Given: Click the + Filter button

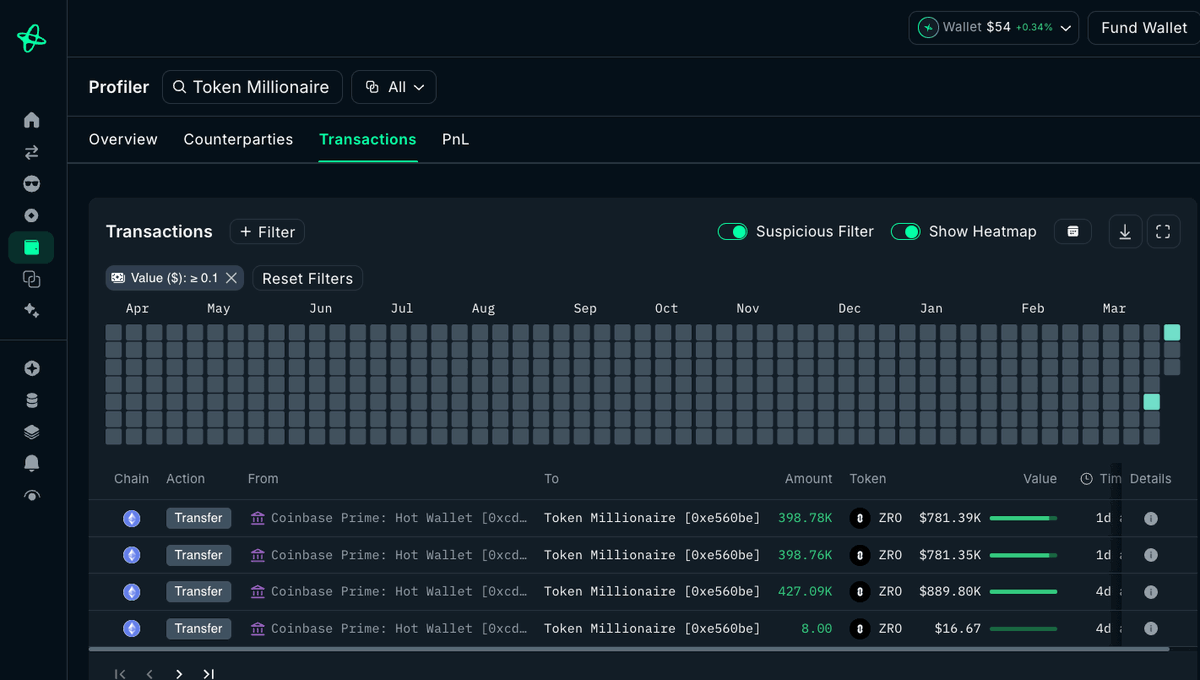Looking at the screenshot, I should click(267, 232).
